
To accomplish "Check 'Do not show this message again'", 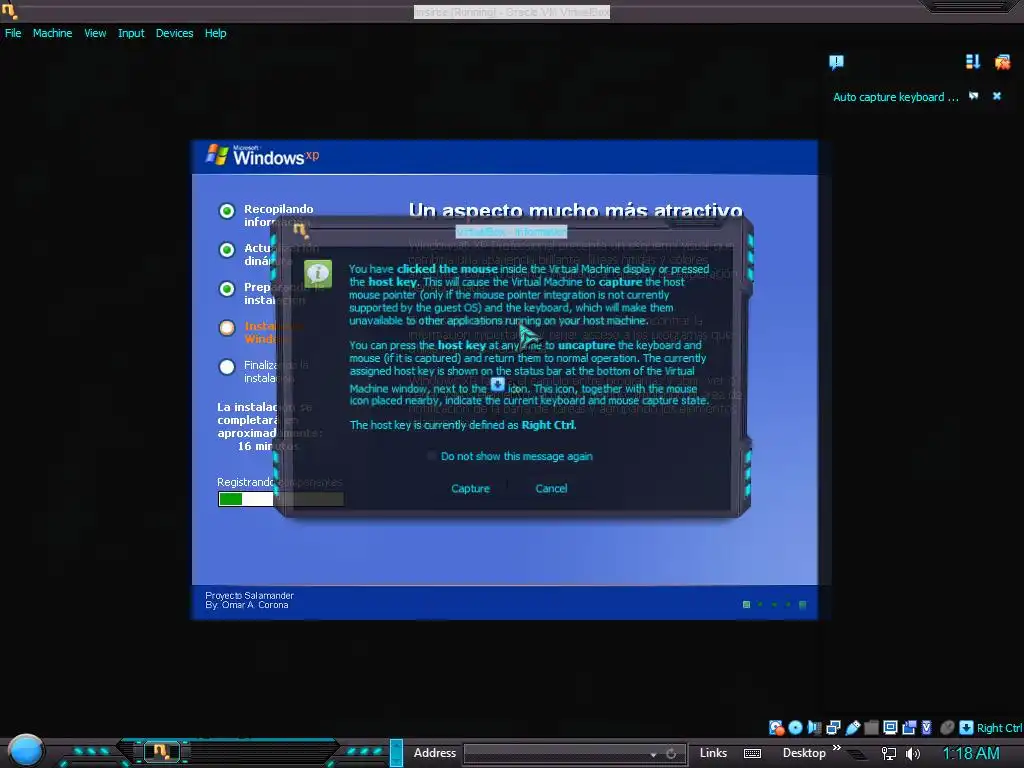I will [431, 456].
